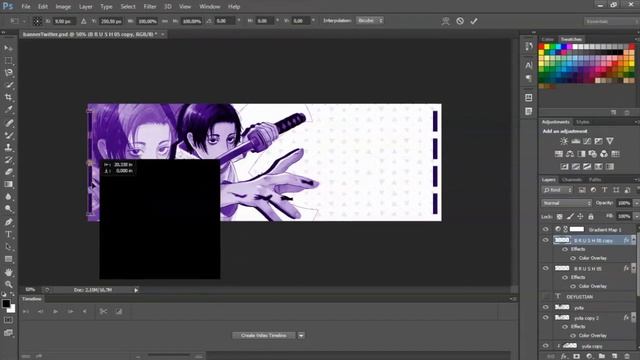640x360 pixels.
Task: Lock all padlock icon
Action: click(591, 216)
